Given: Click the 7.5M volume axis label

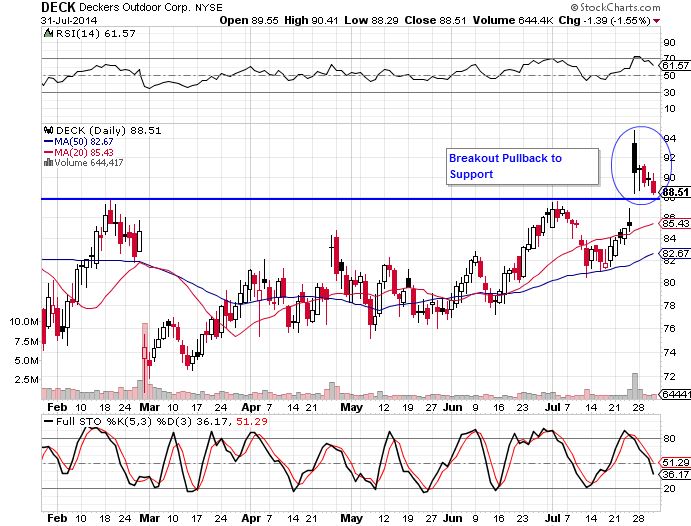Looking at the screenshot, I should tap(26, 341).
